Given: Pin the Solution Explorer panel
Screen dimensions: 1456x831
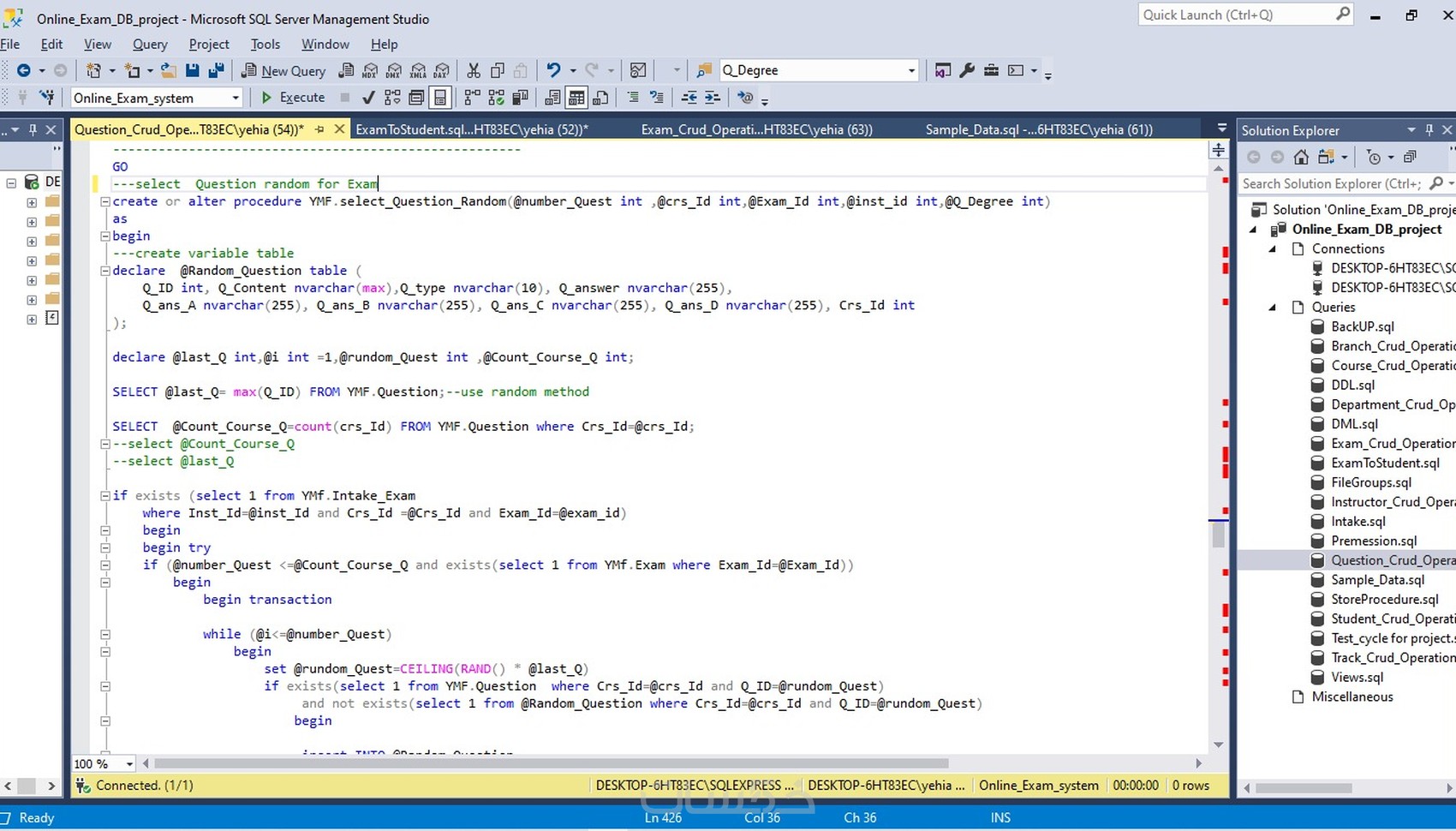Looking at the screenshot, I should click(x=1429, y=130).
